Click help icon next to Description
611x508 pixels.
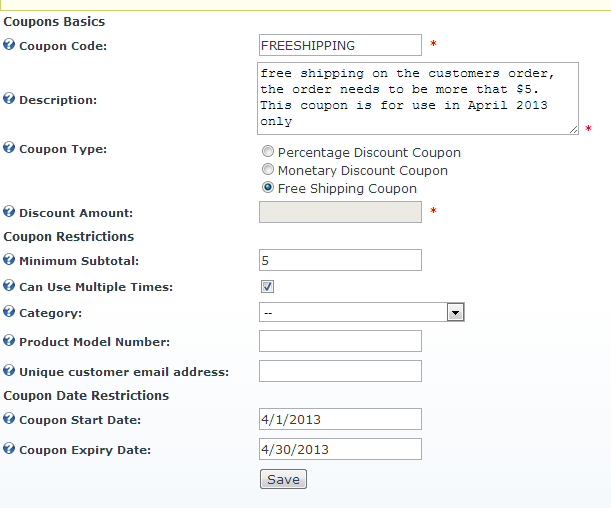click(x=9, y=99)
